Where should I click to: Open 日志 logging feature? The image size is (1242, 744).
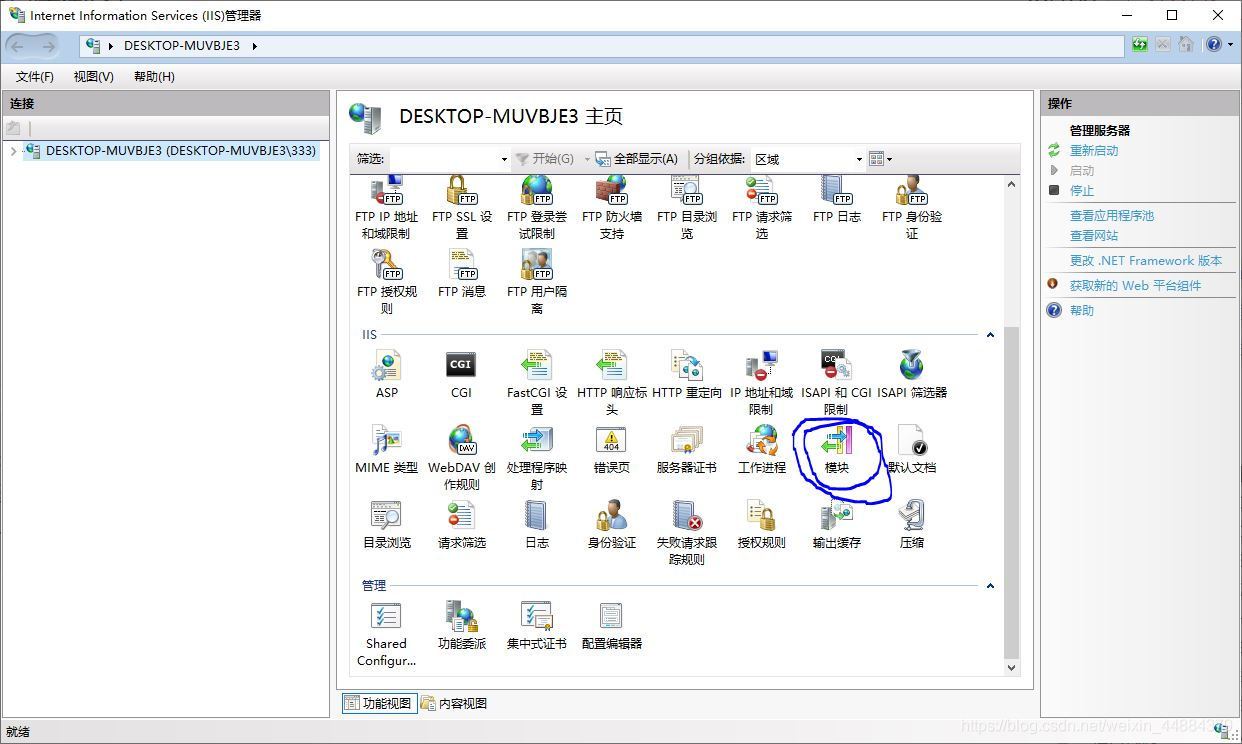click(536, 524)
